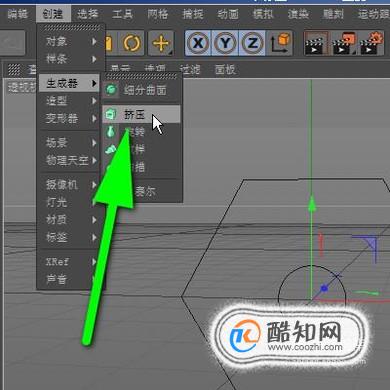Click the www.coozhi.com watermark link
The height and width of the screenshot is (390, 390).
click(x=305, y=347)
